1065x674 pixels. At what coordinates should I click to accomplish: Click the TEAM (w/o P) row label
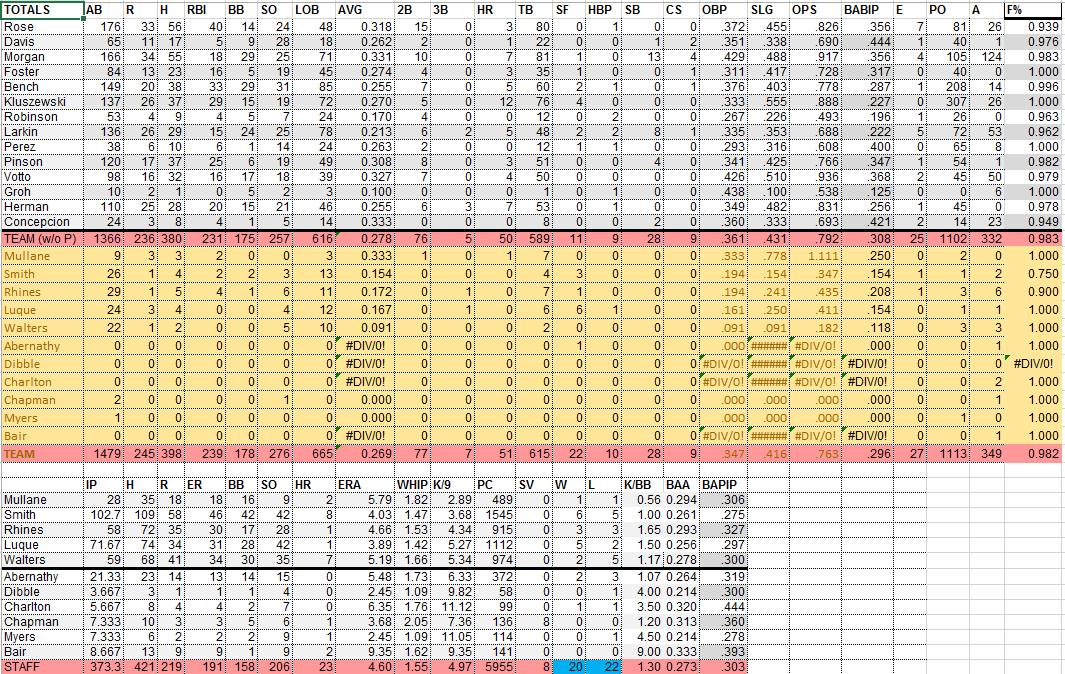(x=40, y=239)
